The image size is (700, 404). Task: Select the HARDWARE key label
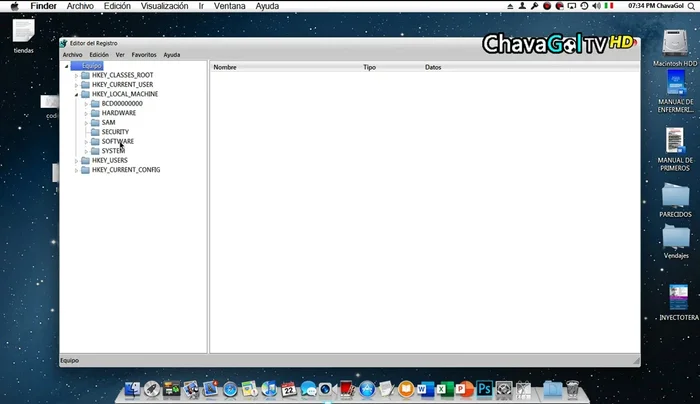[x=119, y=112]
